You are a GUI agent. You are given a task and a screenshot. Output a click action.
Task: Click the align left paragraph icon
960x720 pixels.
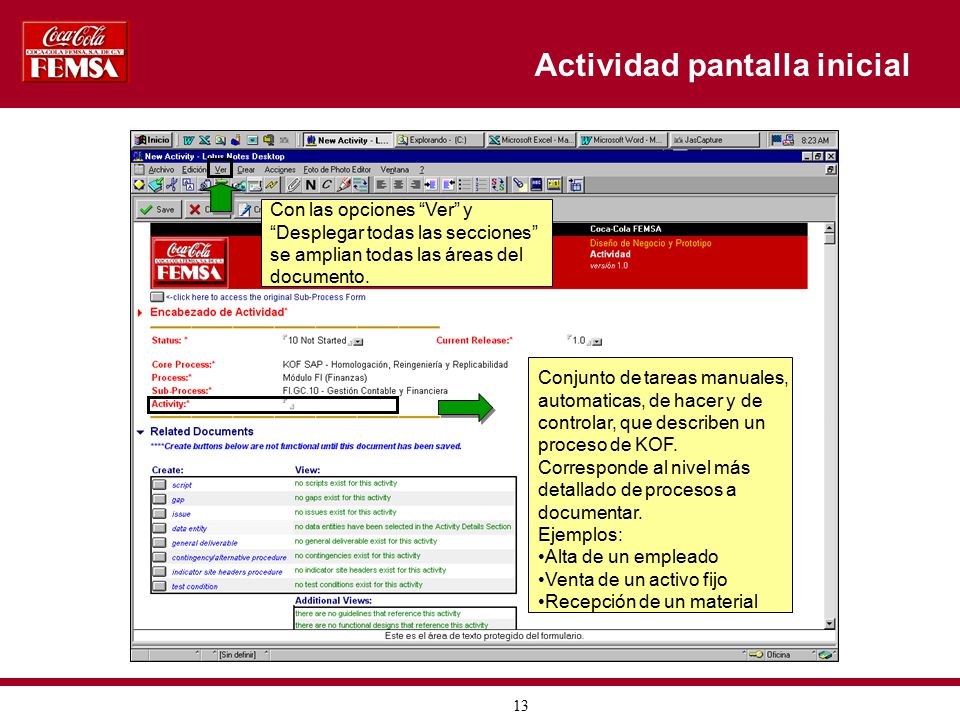point(381,185)
